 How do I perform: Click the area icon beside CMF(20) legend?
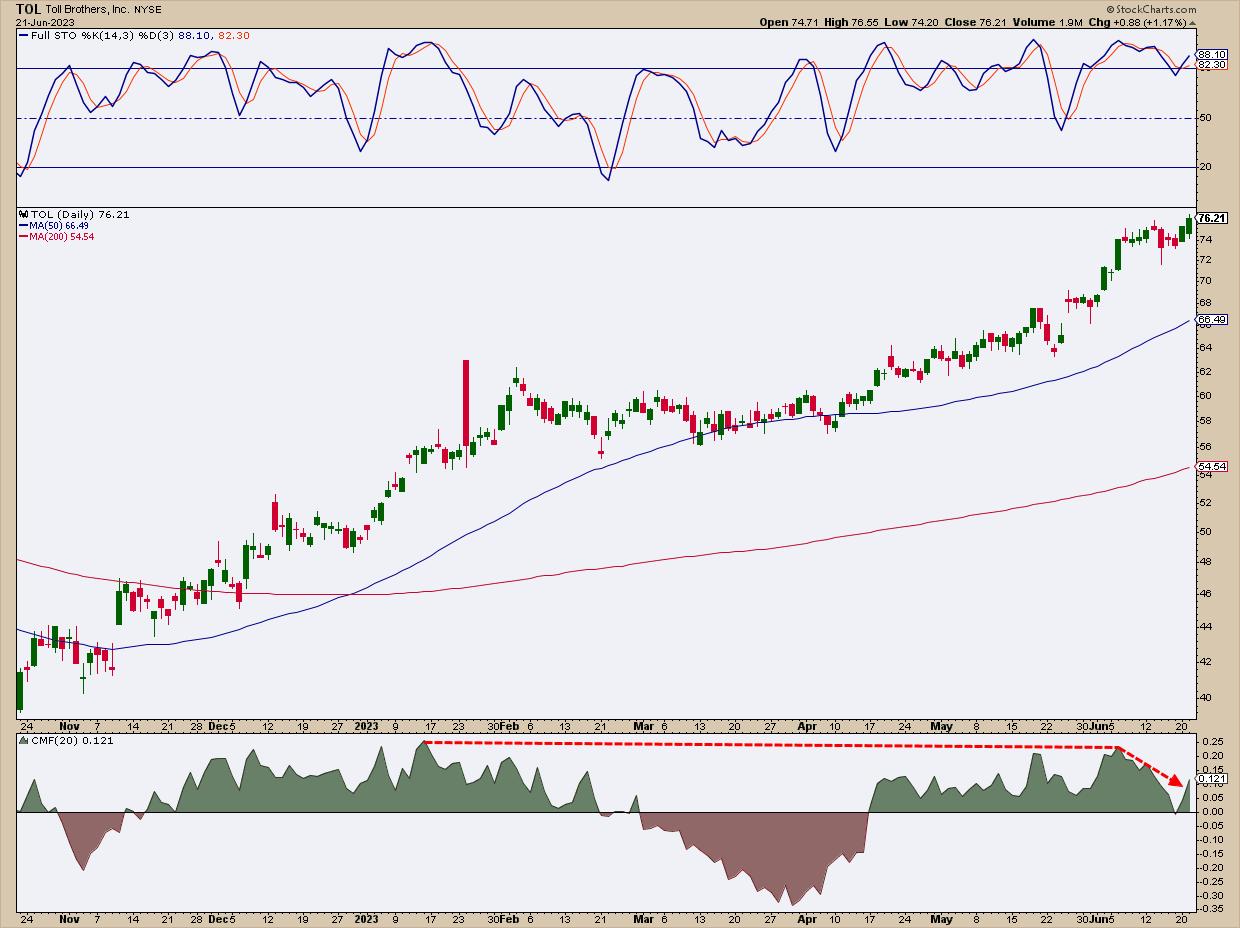coord(23,739)
